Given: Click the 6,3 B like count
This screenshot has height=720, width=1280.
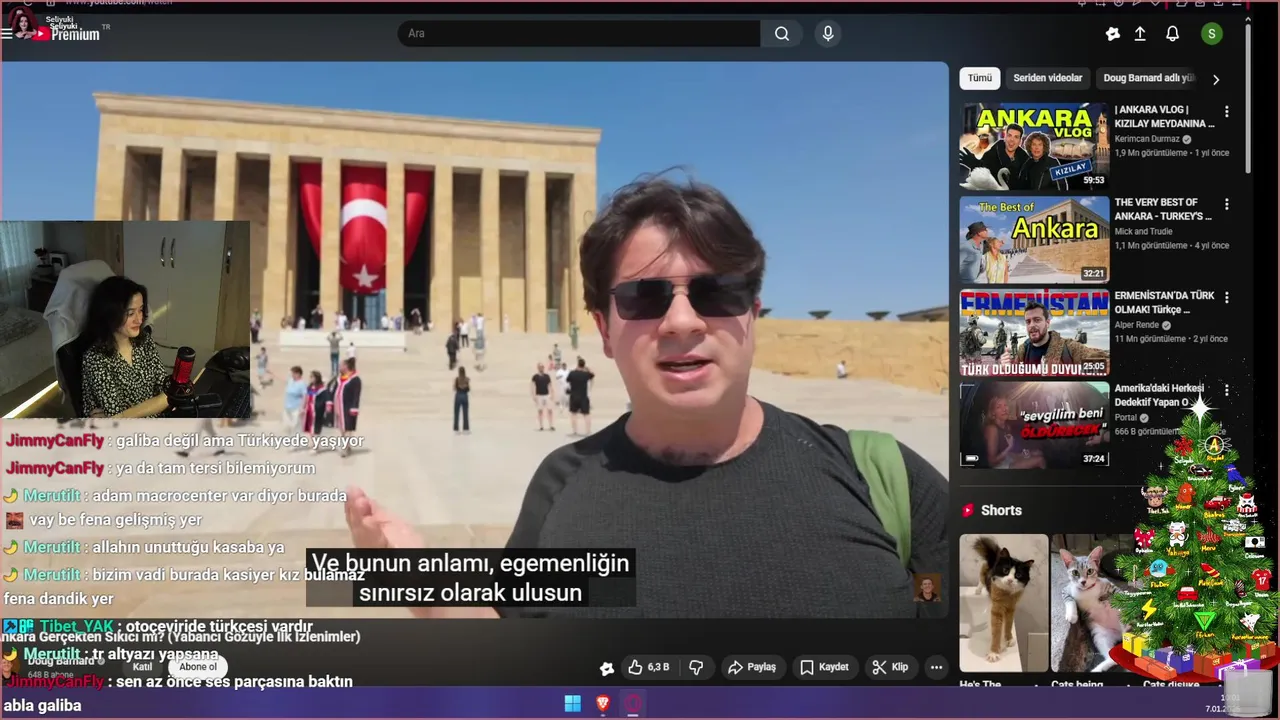Looking at the screenshot, I should tap(658, 667).
